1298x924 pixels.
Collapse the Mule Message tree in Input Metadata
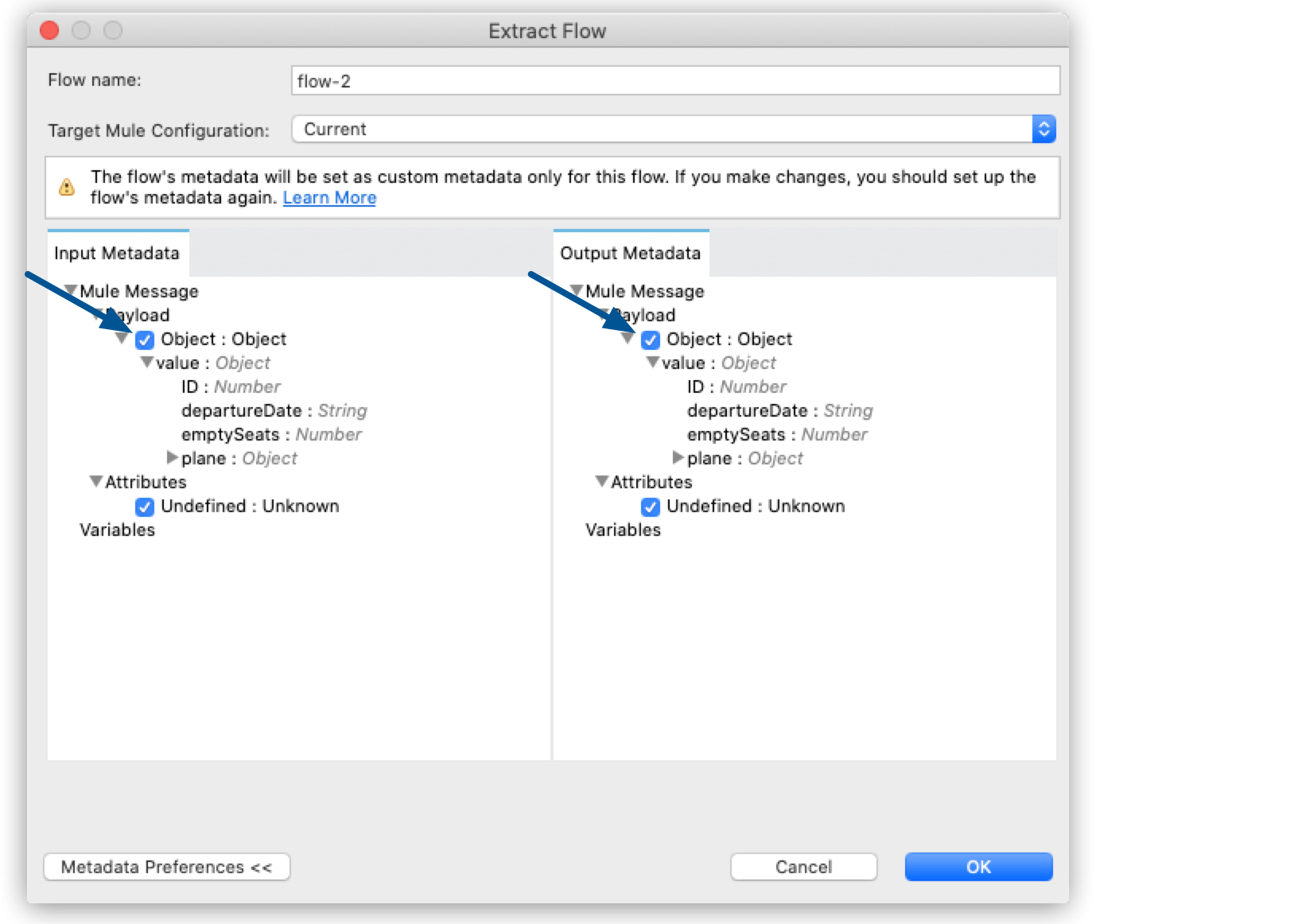[72, 291]
